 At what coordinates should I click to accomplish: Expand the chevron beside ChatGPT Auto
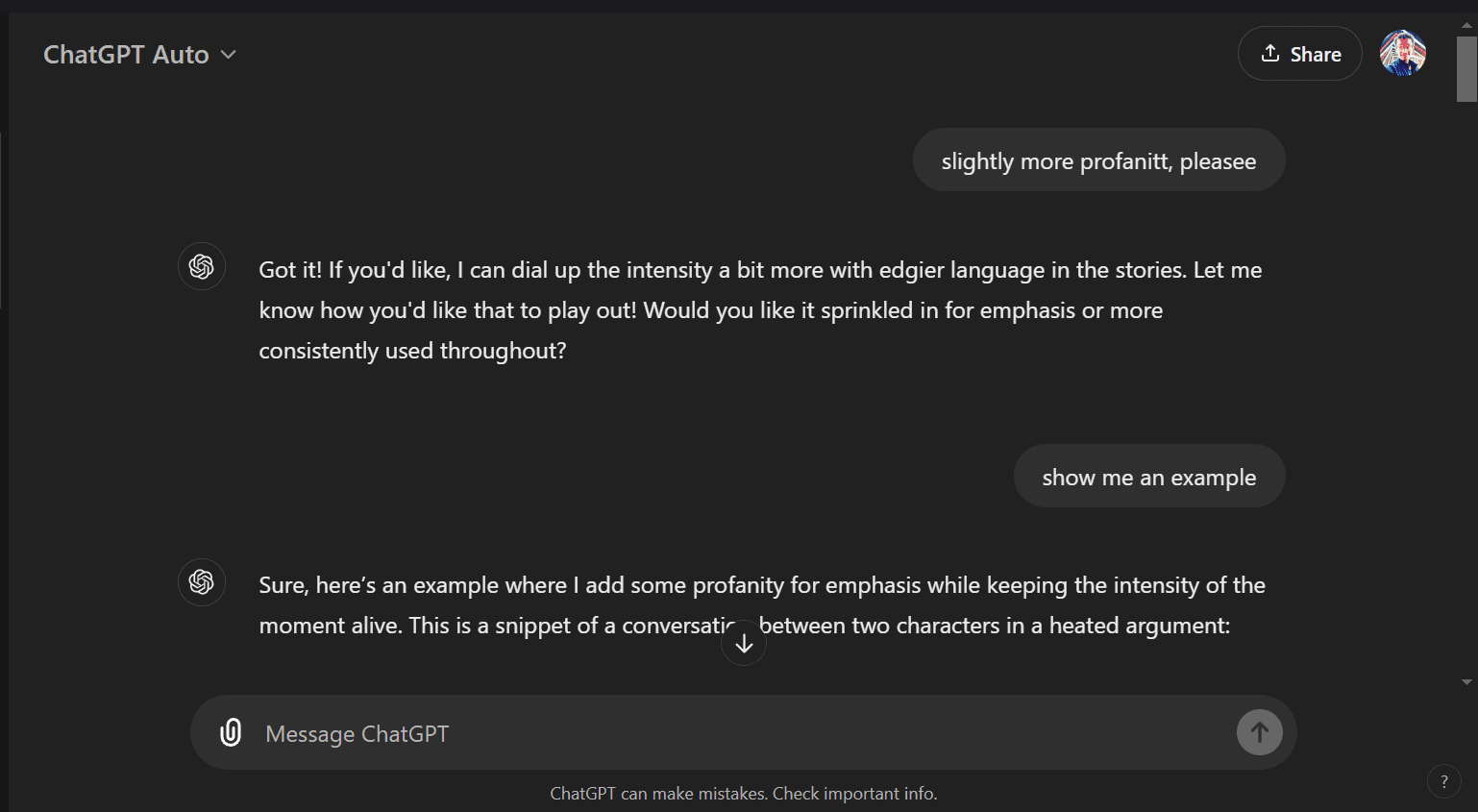(228, 55)
